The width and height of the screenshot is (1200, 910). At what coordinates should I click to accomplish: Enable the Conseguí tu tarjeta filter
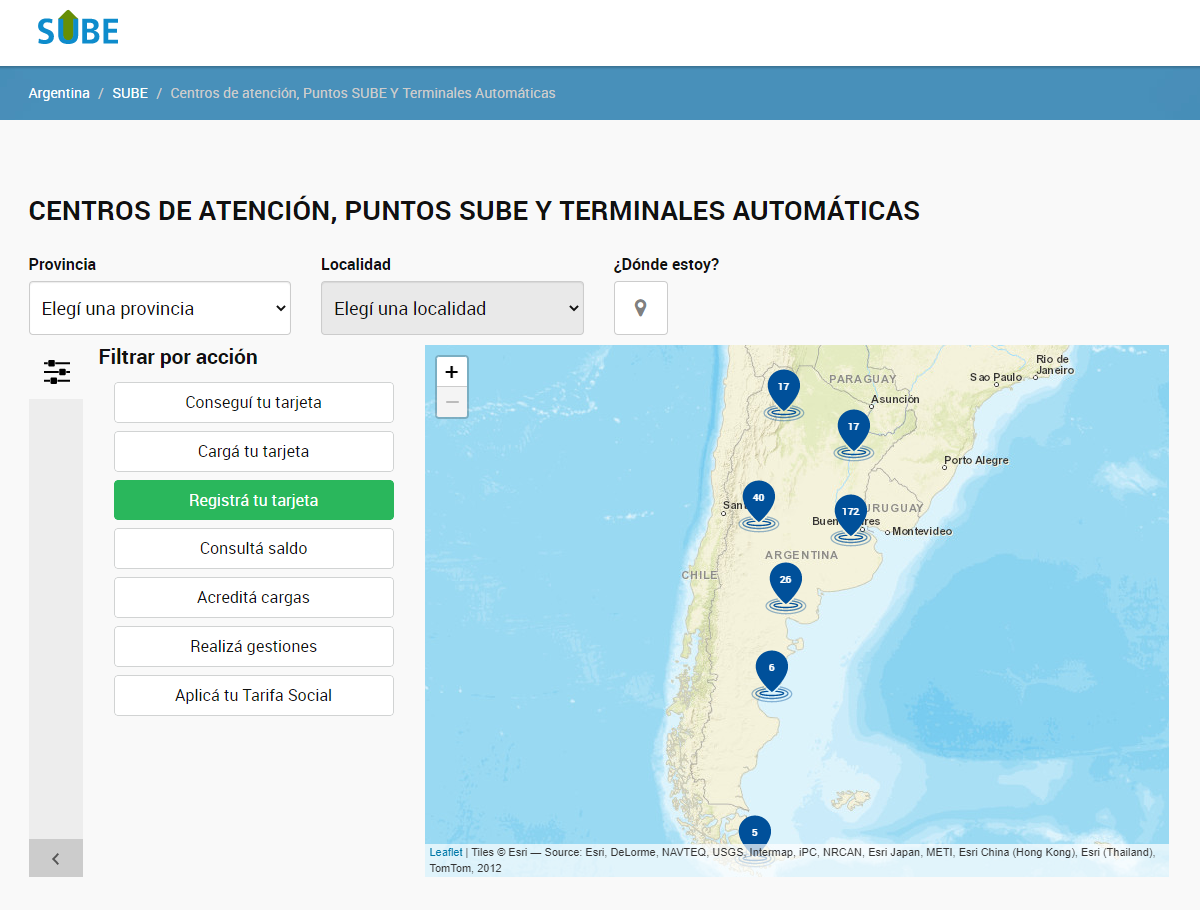click(253, 402)
